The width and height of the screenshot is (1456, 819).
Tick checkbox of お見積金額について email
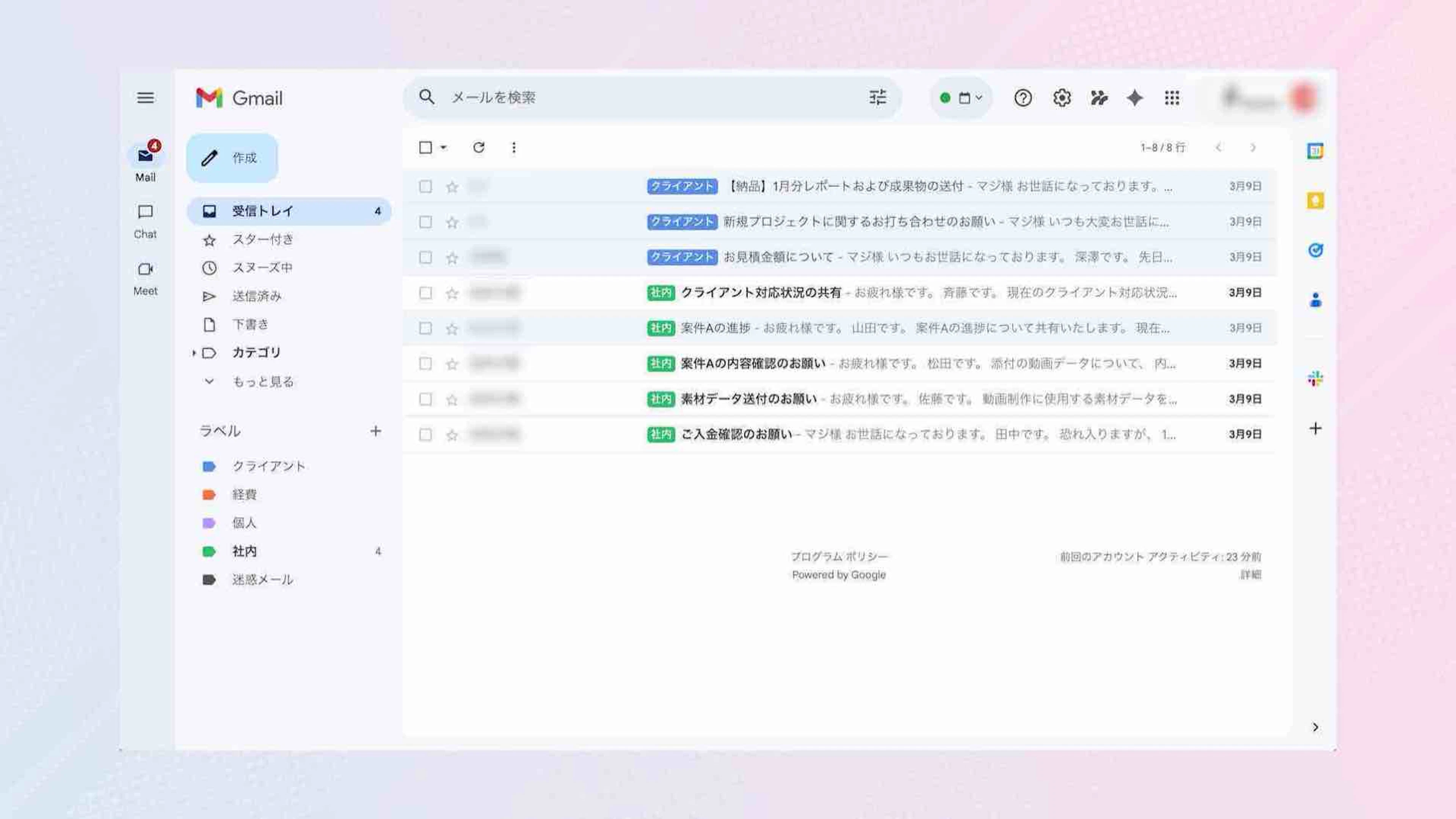click(425, 257)
